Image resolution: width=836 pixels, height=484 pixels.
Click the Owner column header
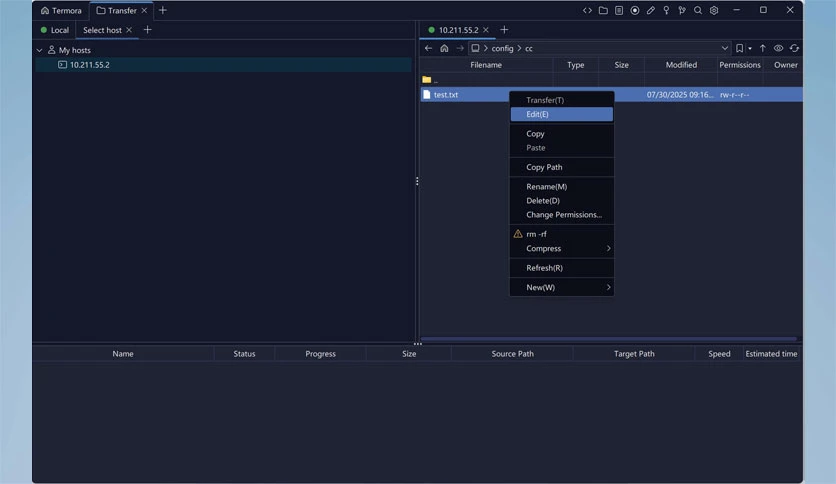tap(786, 64)
